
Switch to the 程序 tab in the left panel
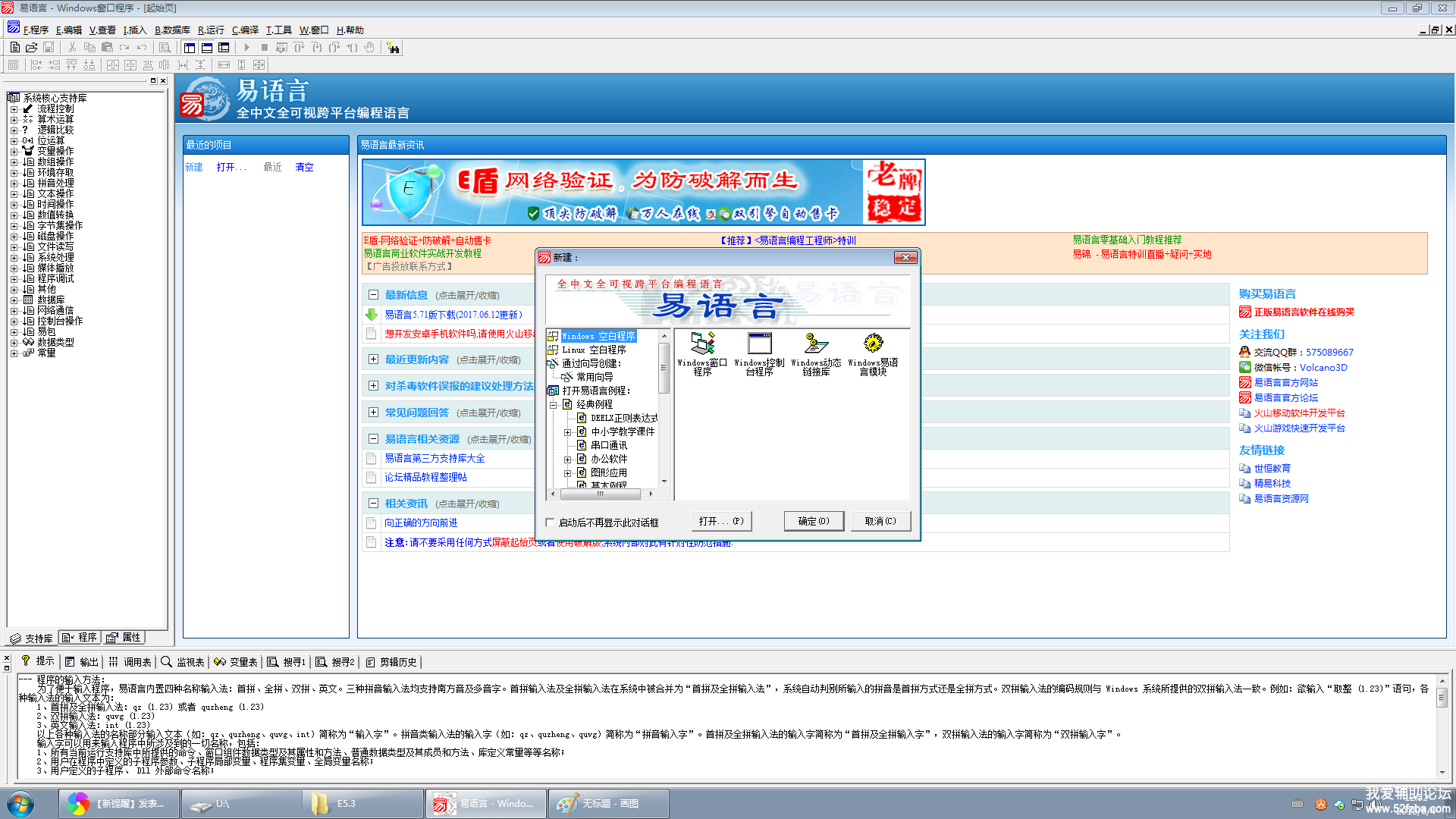(80, 638)
